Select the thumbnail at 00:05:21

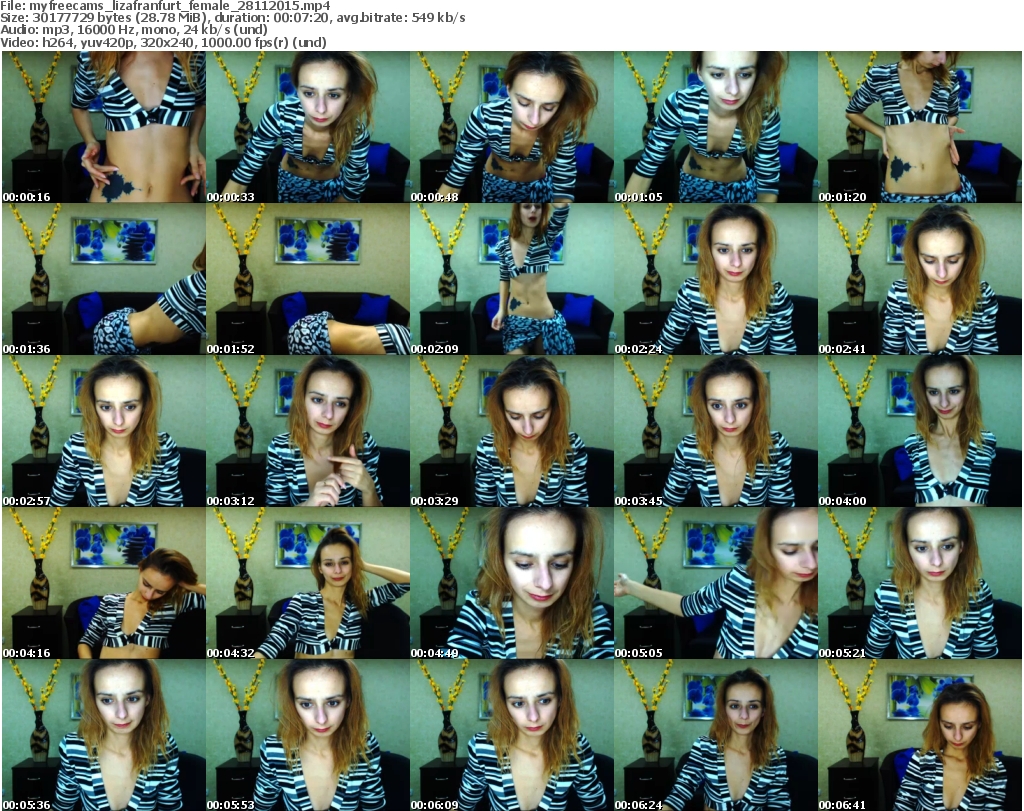tap(920, 583)
